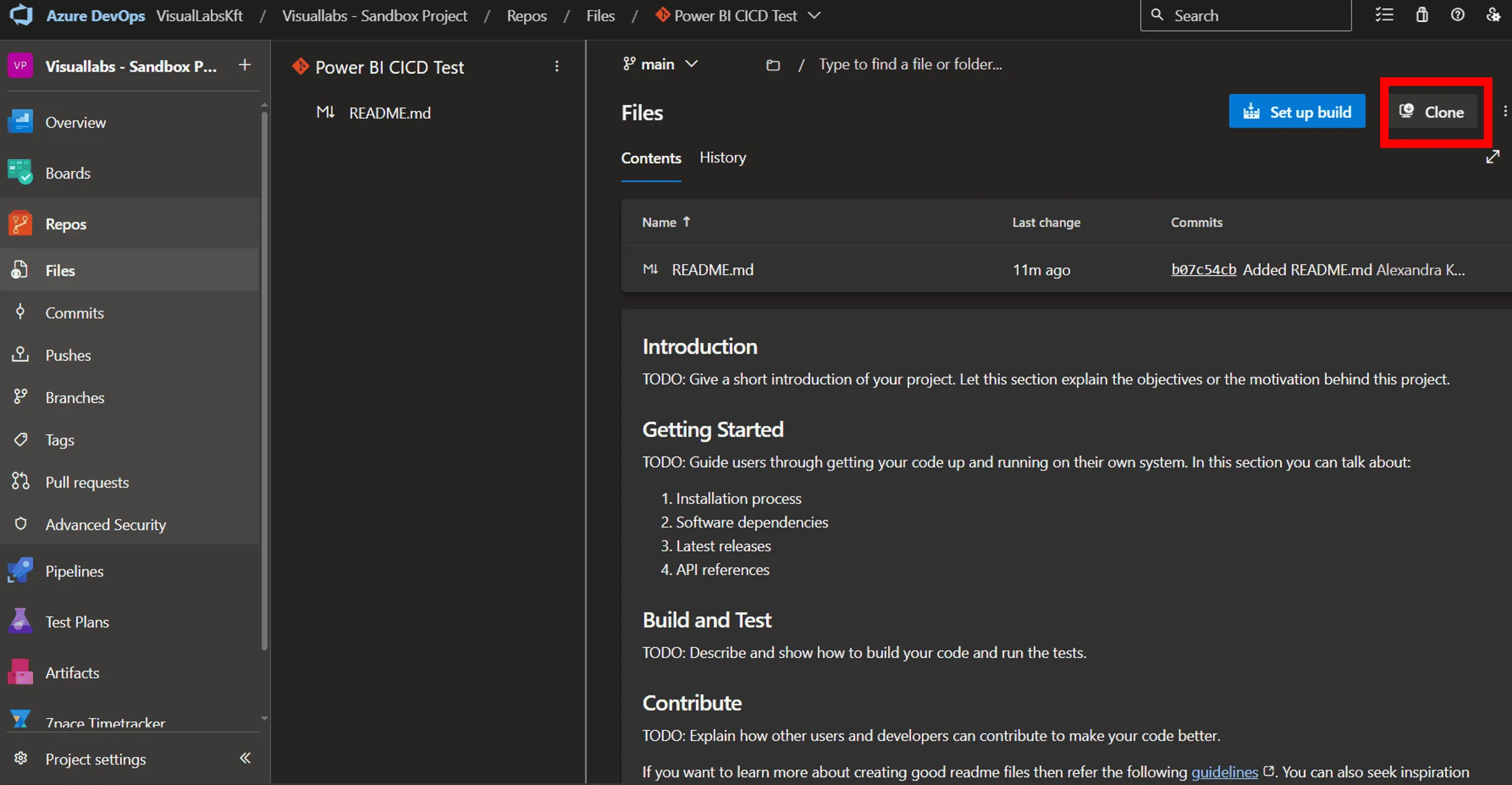Viewport: 1512px width, 785px height.
Task: Switch to the History tab
Action: [723, 157]
